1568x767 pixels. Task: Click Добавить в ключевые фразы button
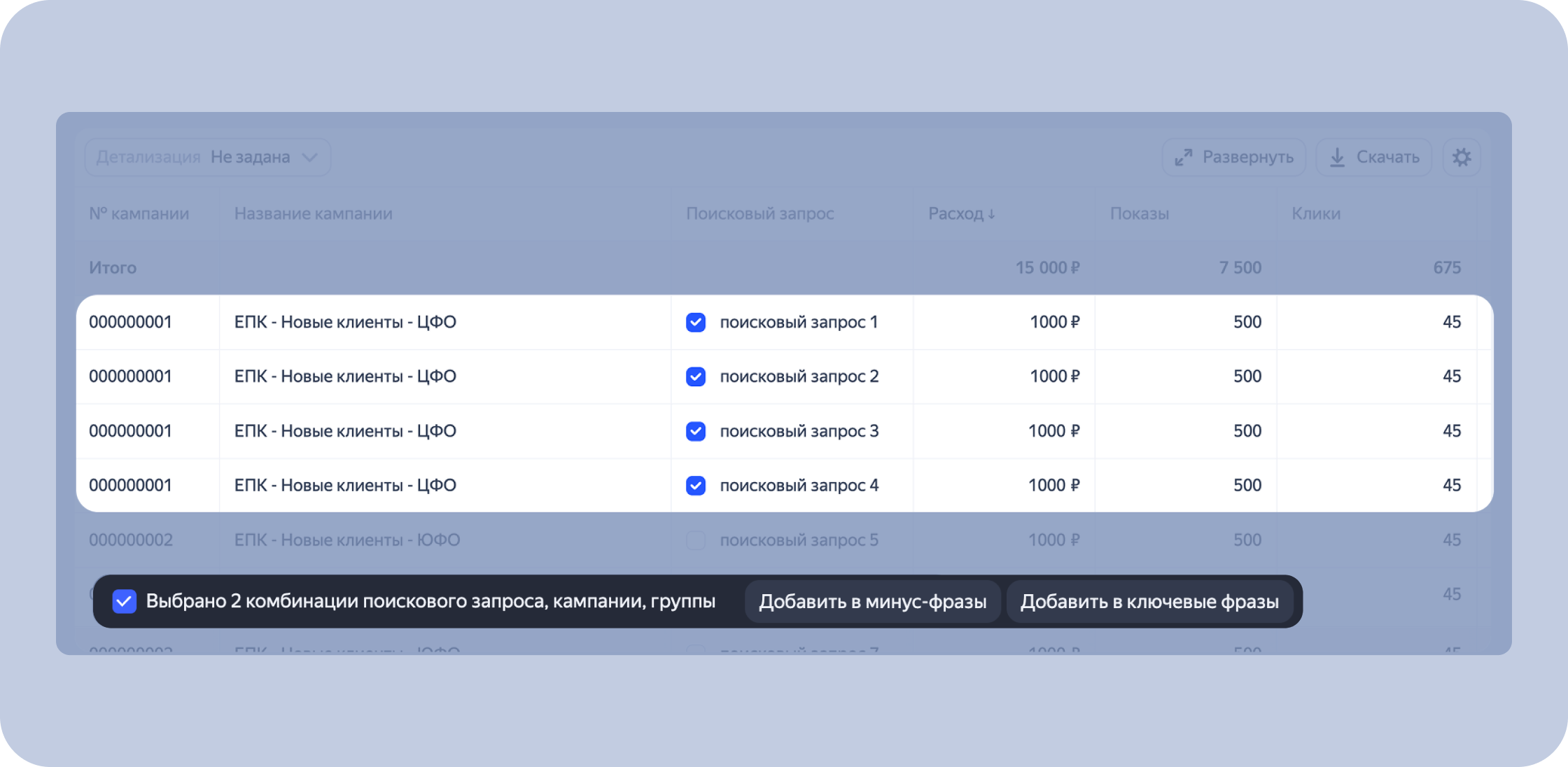1149,602
